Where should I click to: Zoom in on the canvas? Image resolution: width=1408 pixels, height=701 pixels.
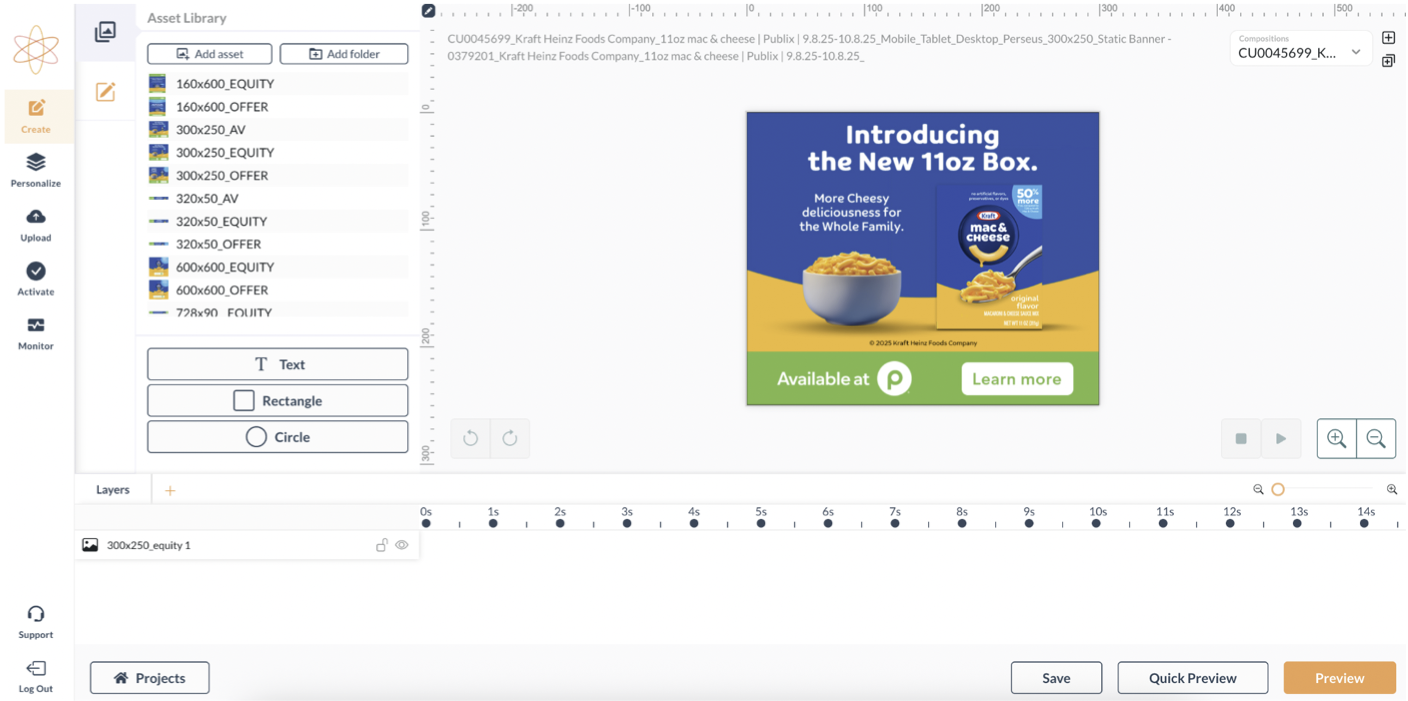coord(1336,439)
